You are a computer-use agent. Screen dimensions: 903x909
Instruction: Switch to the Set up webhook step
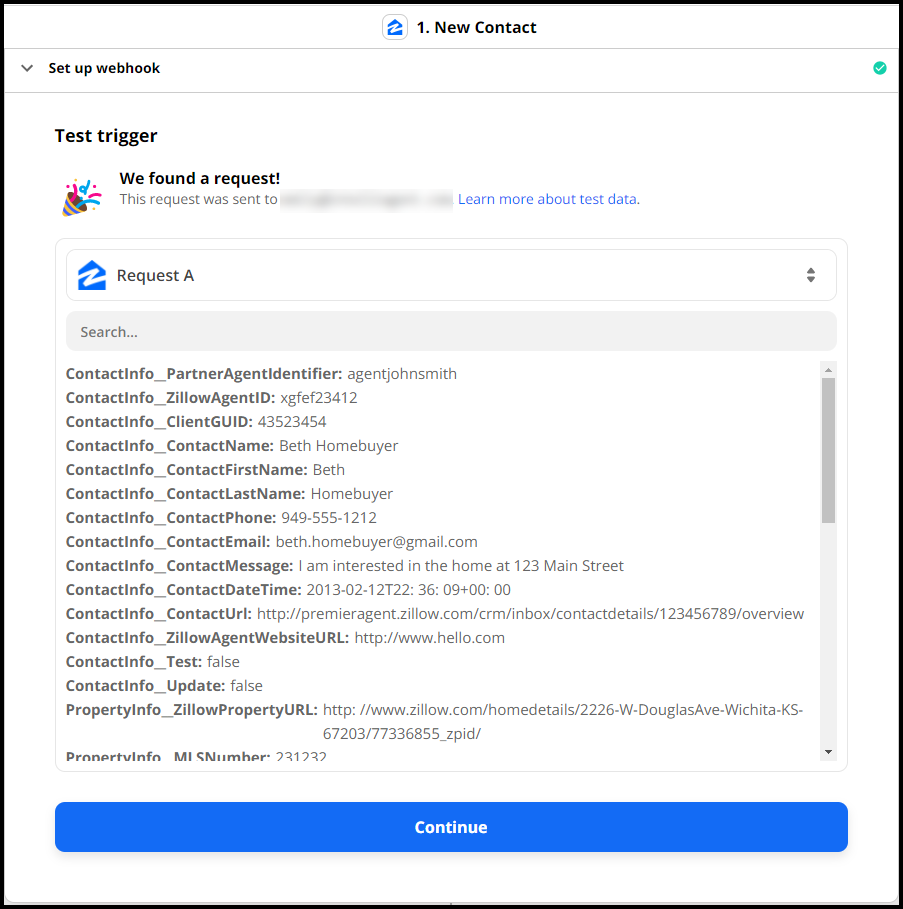(x=103, y=67)
